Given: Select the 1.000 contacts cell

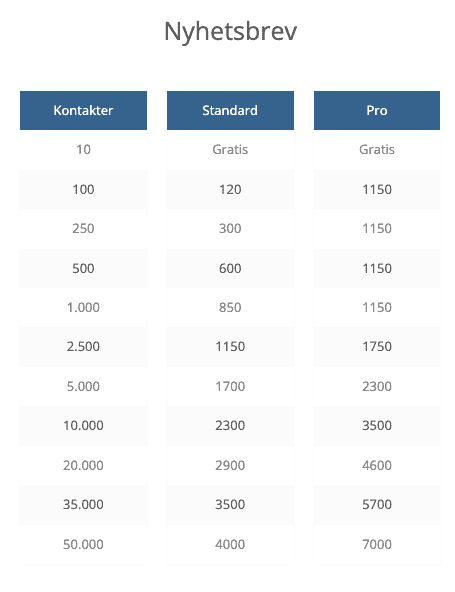Looking at the screenshot, I should coord(83,307).
